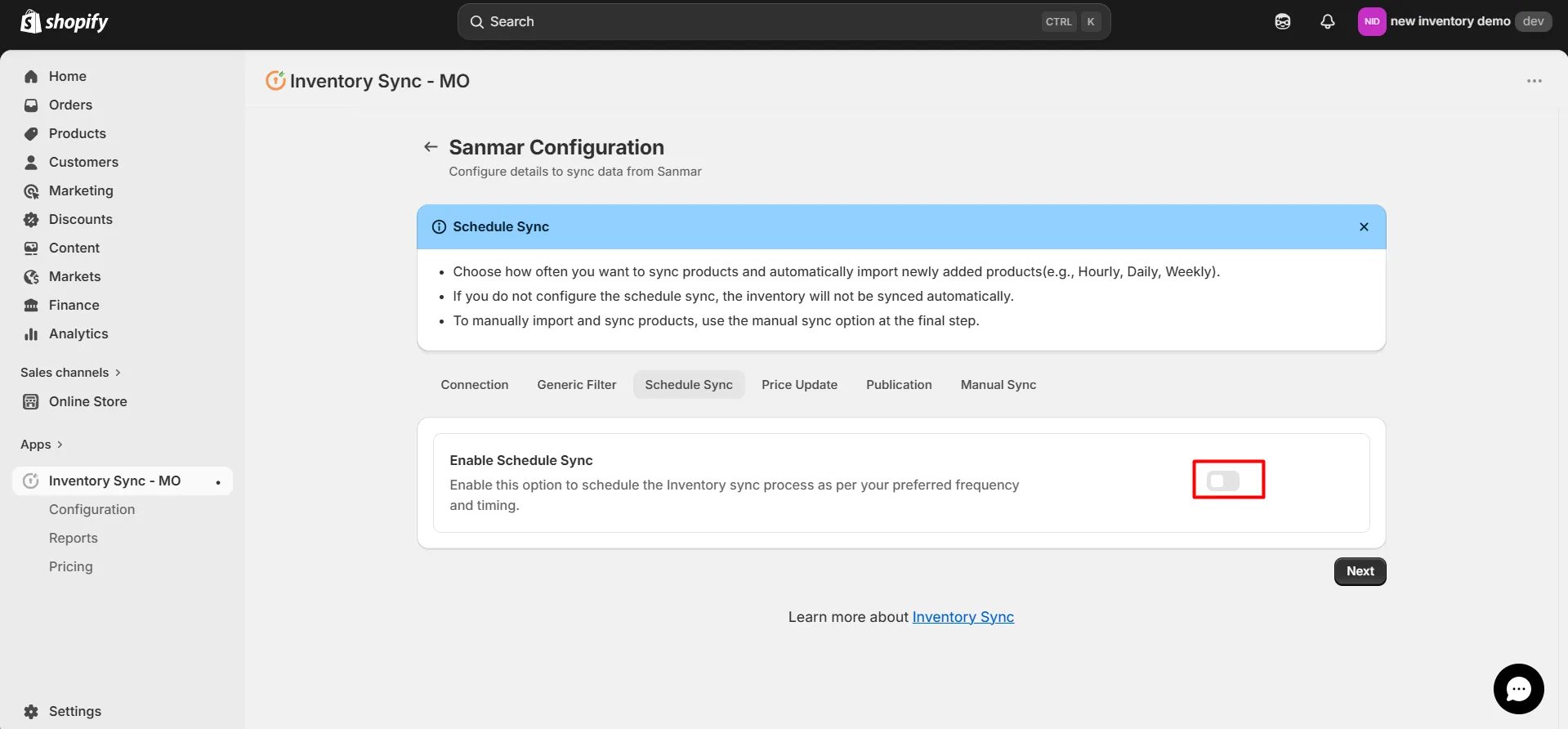Click the Inventory Sync logo in page header
This screenshot has height=729, width=1568.
point(275,80)
